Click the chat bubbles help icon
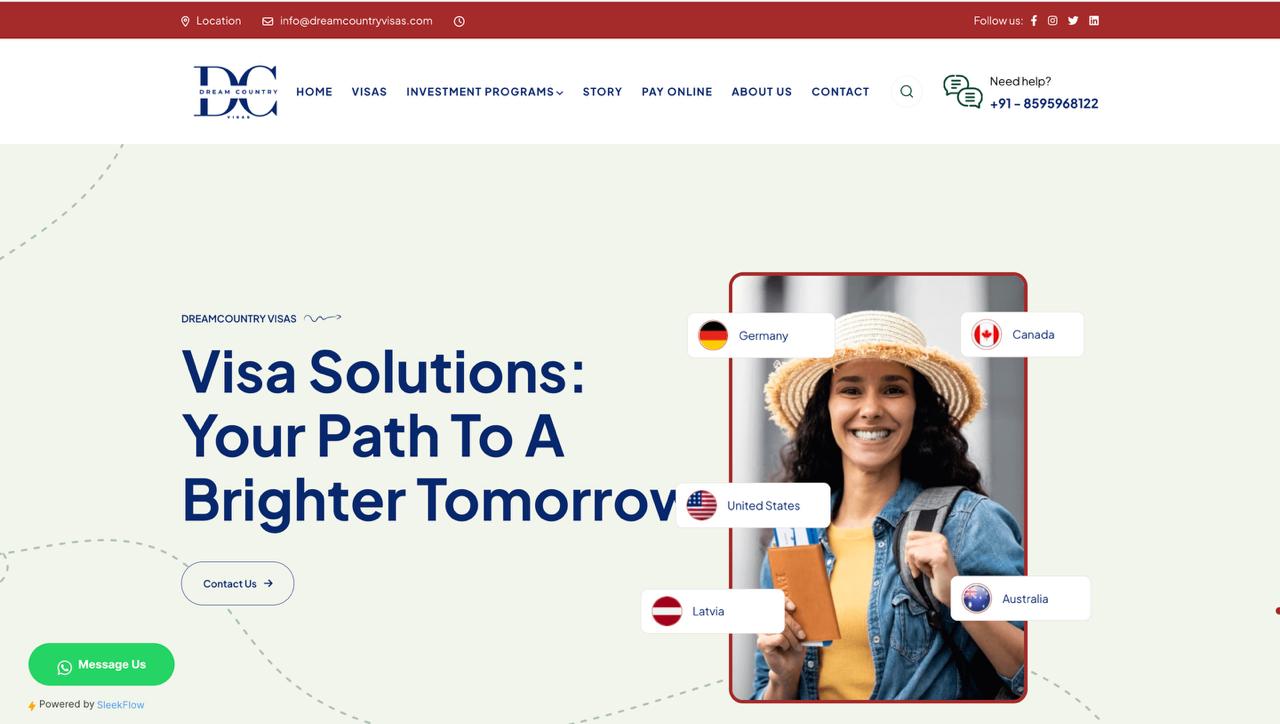 962,91
